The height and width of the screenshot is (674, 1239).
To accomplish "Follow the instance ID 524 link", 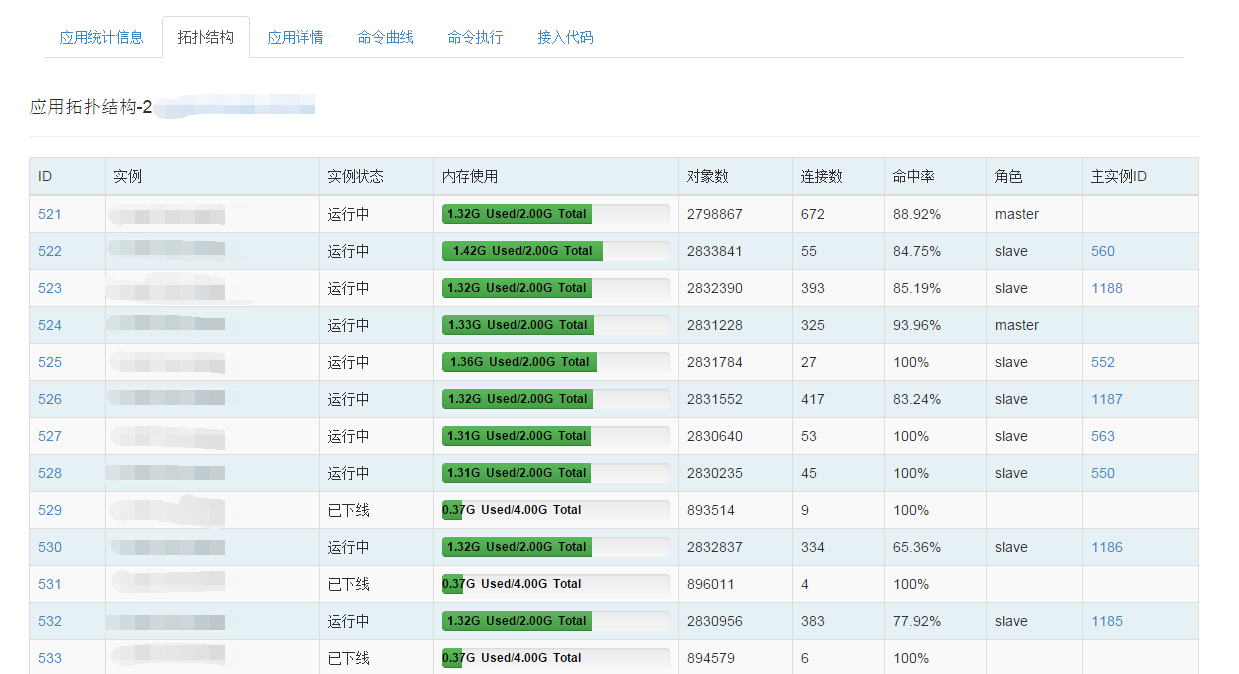I will point(50,325).
